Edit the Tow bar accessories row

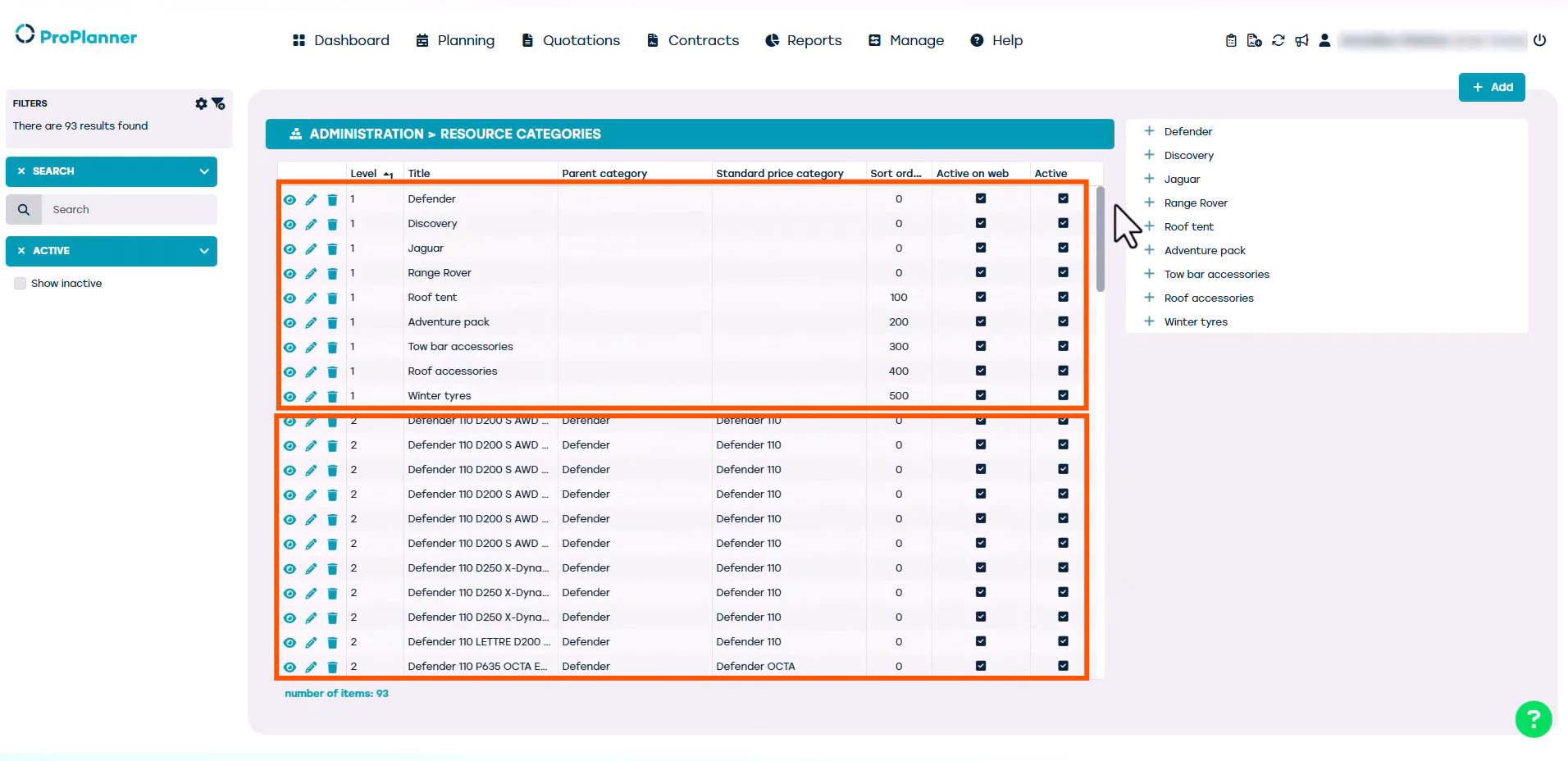311,348
